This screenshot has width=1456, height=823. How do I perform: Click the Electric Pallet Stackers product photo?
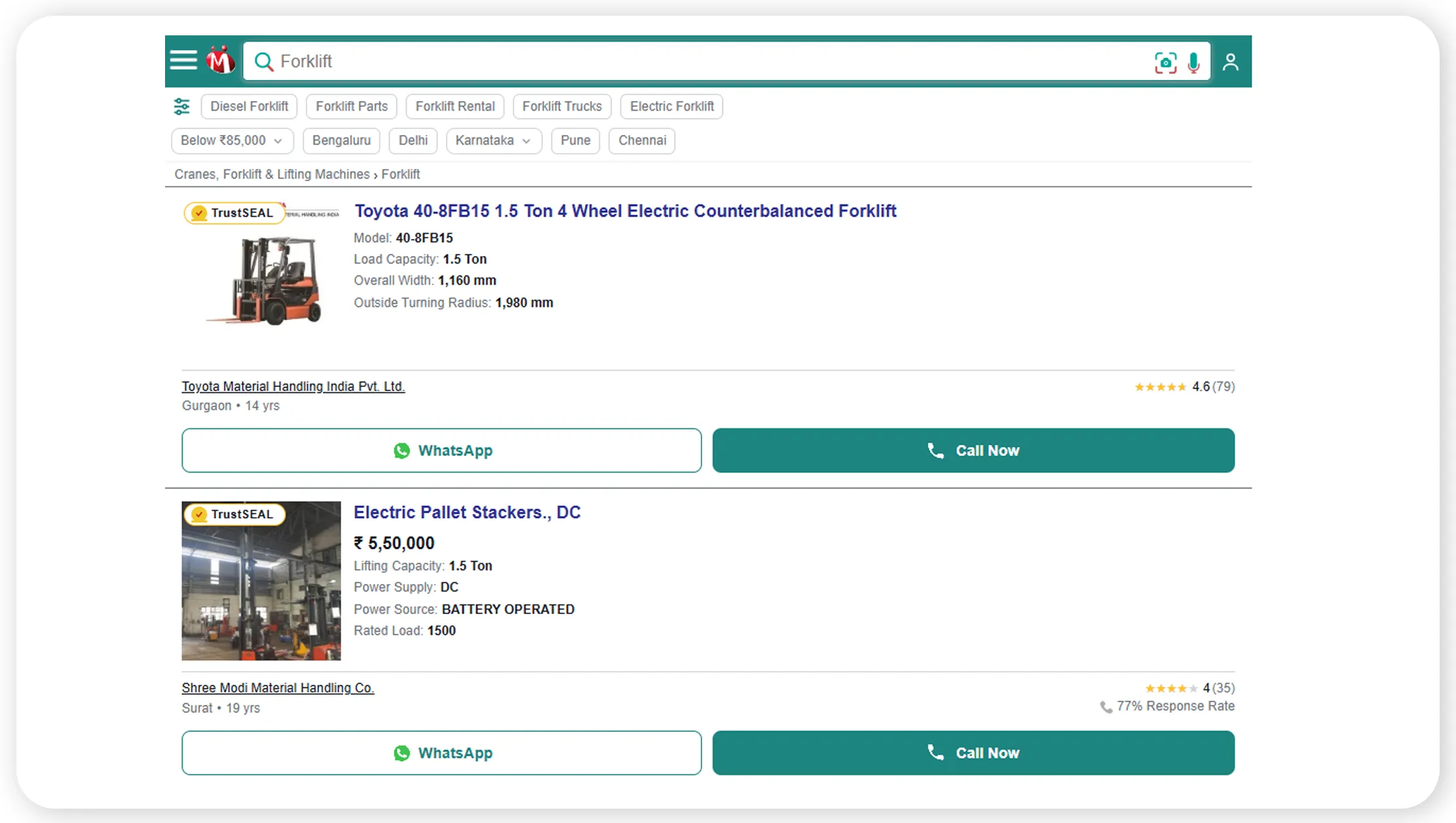[x=261, y=581]
